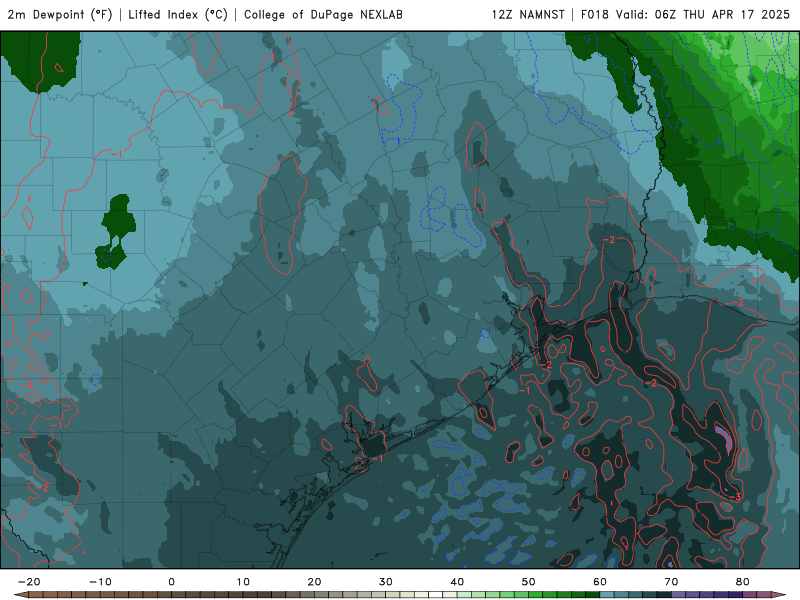Click the "Lifted Index (°C)" title text
The width and height of the screenshot is (800, 600).
178,15
